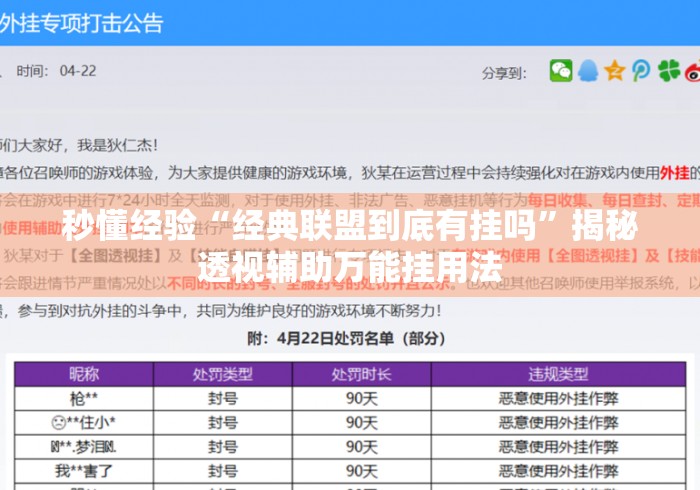Viewport: 700px width, 490px height.
Task: Select nickname cell **住小*
Action: (84, 422)
